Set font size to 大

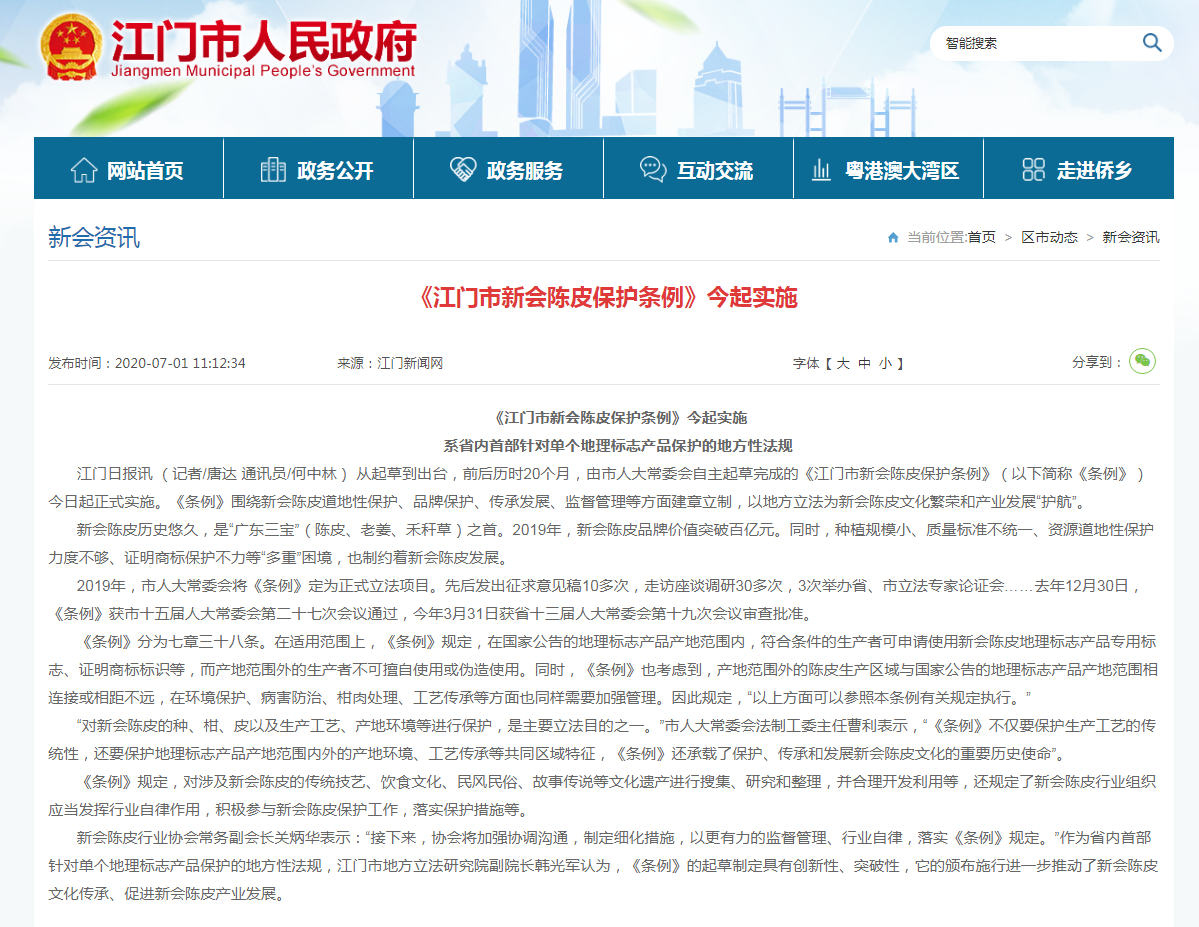(x=843, y=363)
